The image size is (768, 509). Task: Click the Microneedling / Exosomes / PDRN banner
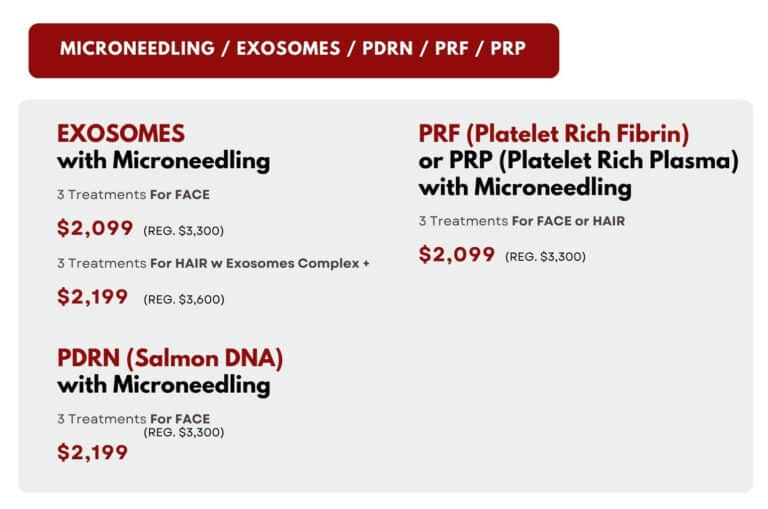point(293,49)
